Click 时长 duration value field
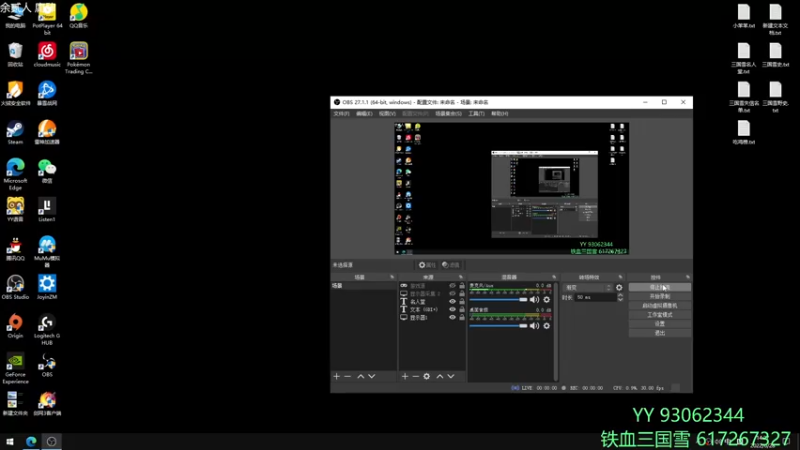This screenshot has width=800, height=450. pyautogui.click(x=595, y=297)
